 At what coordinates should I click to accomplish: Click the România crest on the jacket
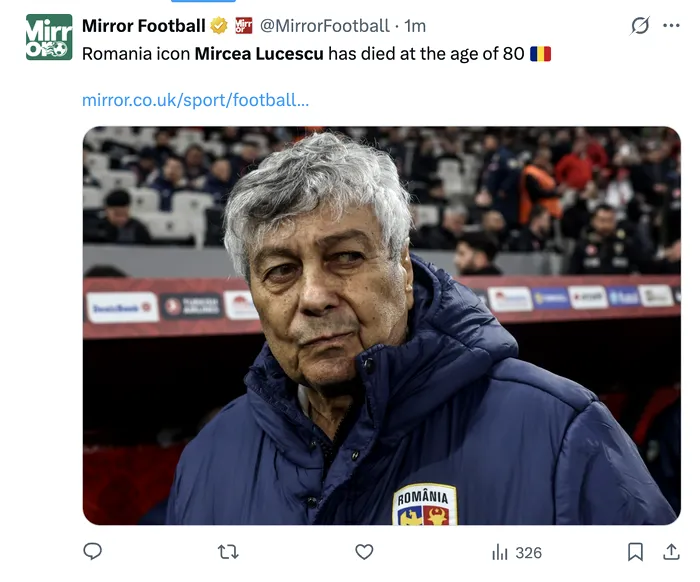(424, 505)
